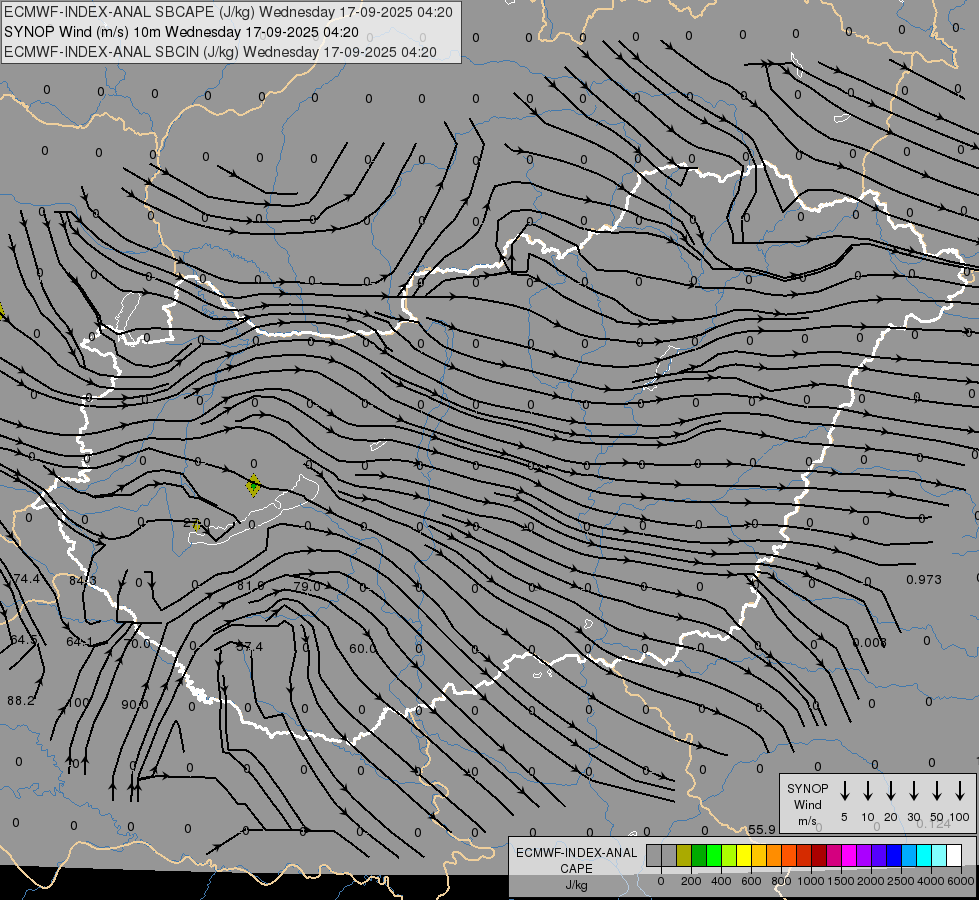Click the 5 m/s wind arrow in legend
Screen dimensions: 979x900
pyautogui.click(x=844, y=791)
